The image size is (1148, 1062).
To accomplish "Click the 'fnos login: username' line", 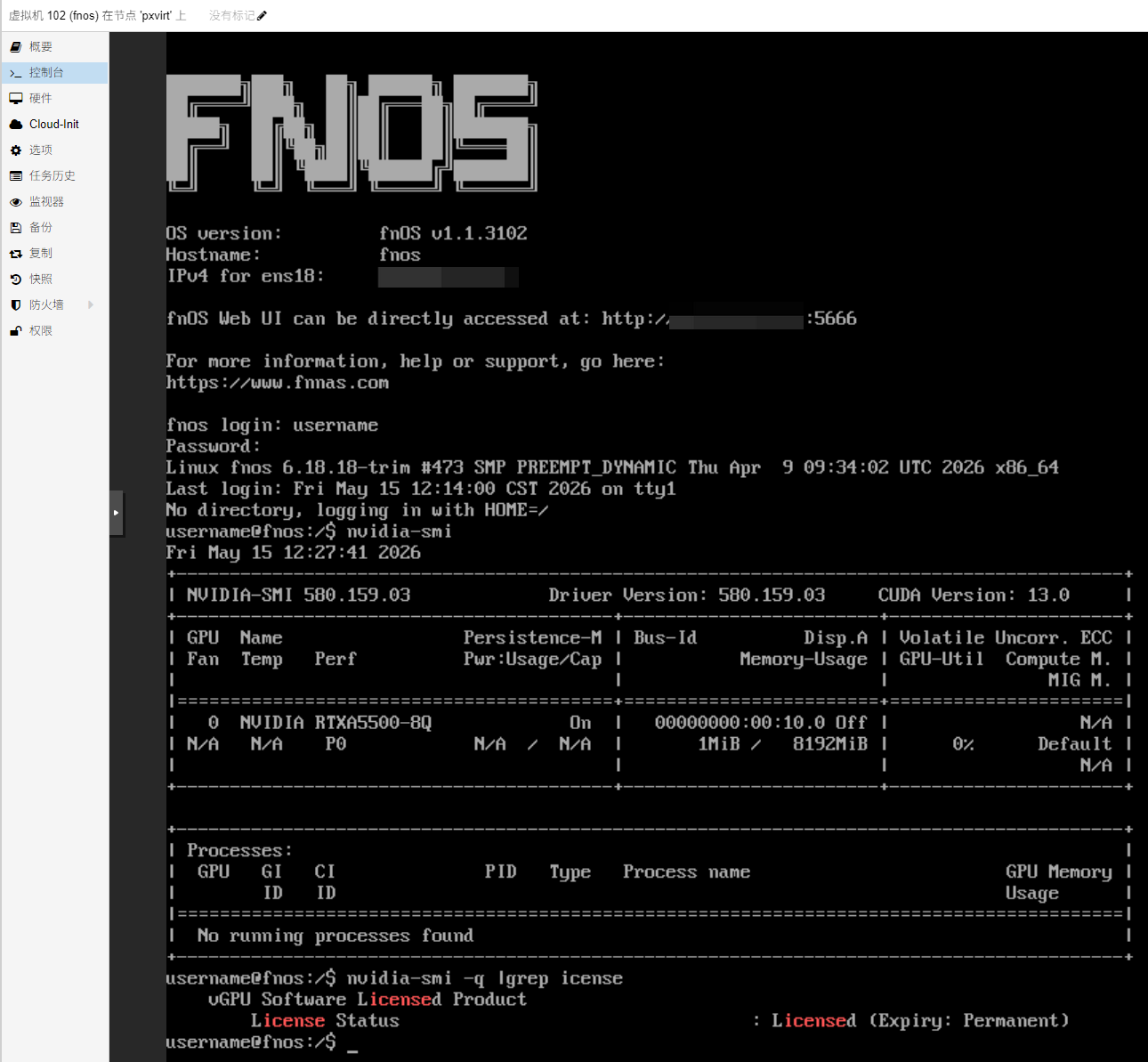I will [272, 426].
